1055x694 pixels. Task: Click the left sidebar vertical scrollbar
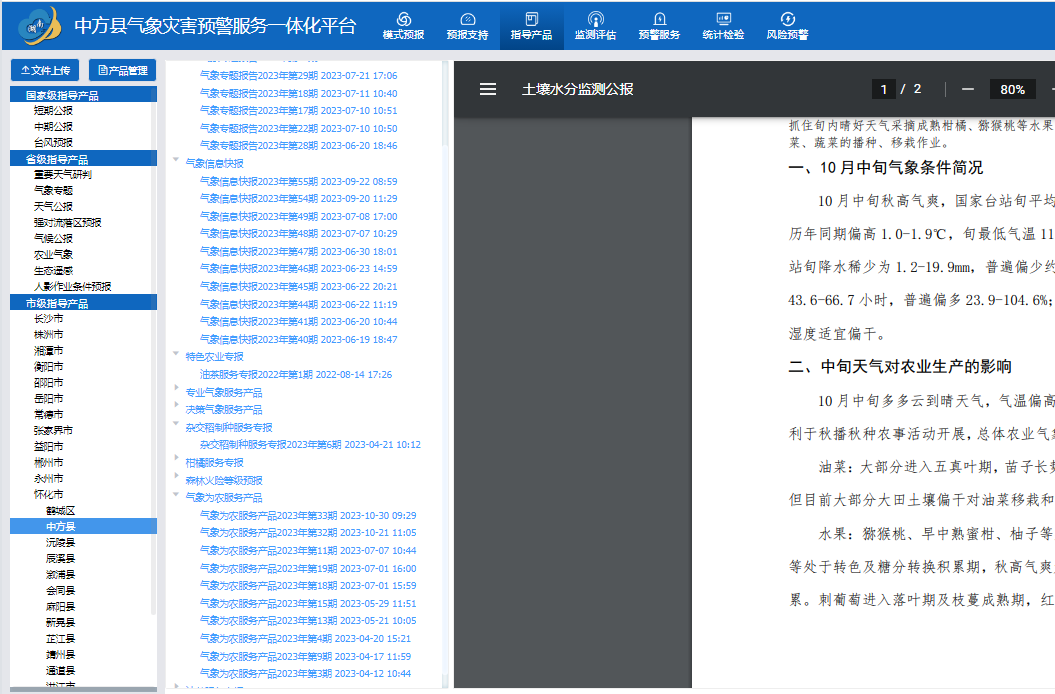click(x=153, y=350)
